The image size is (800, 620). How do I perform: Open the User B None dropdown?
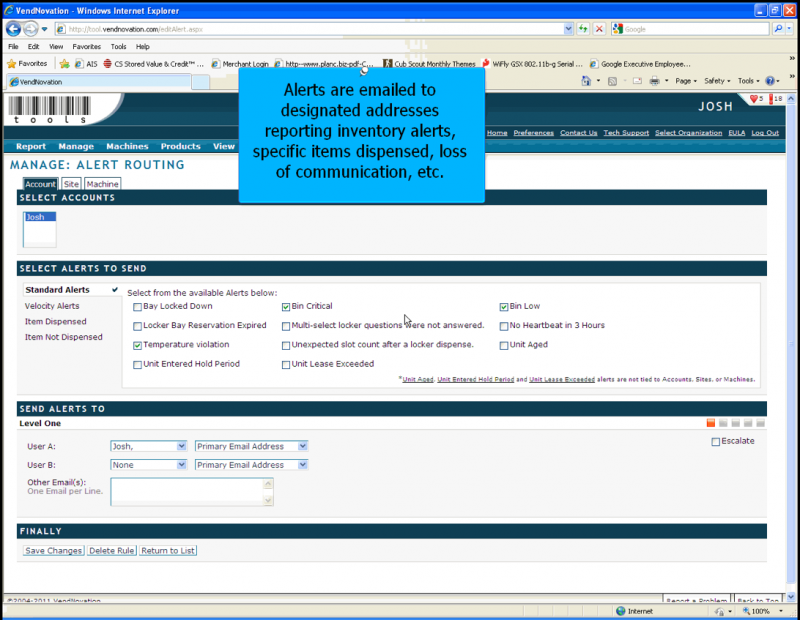pos(148,465)
